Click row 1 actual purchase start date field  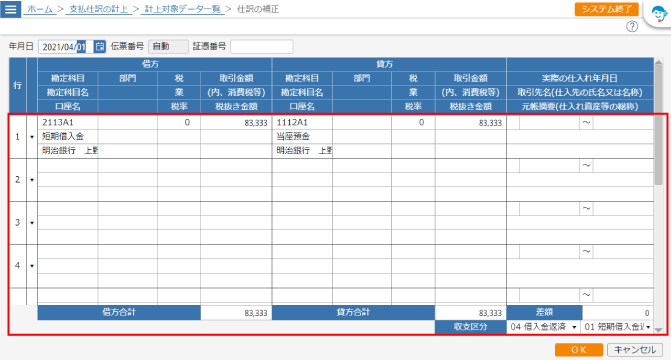coord(549,122)
